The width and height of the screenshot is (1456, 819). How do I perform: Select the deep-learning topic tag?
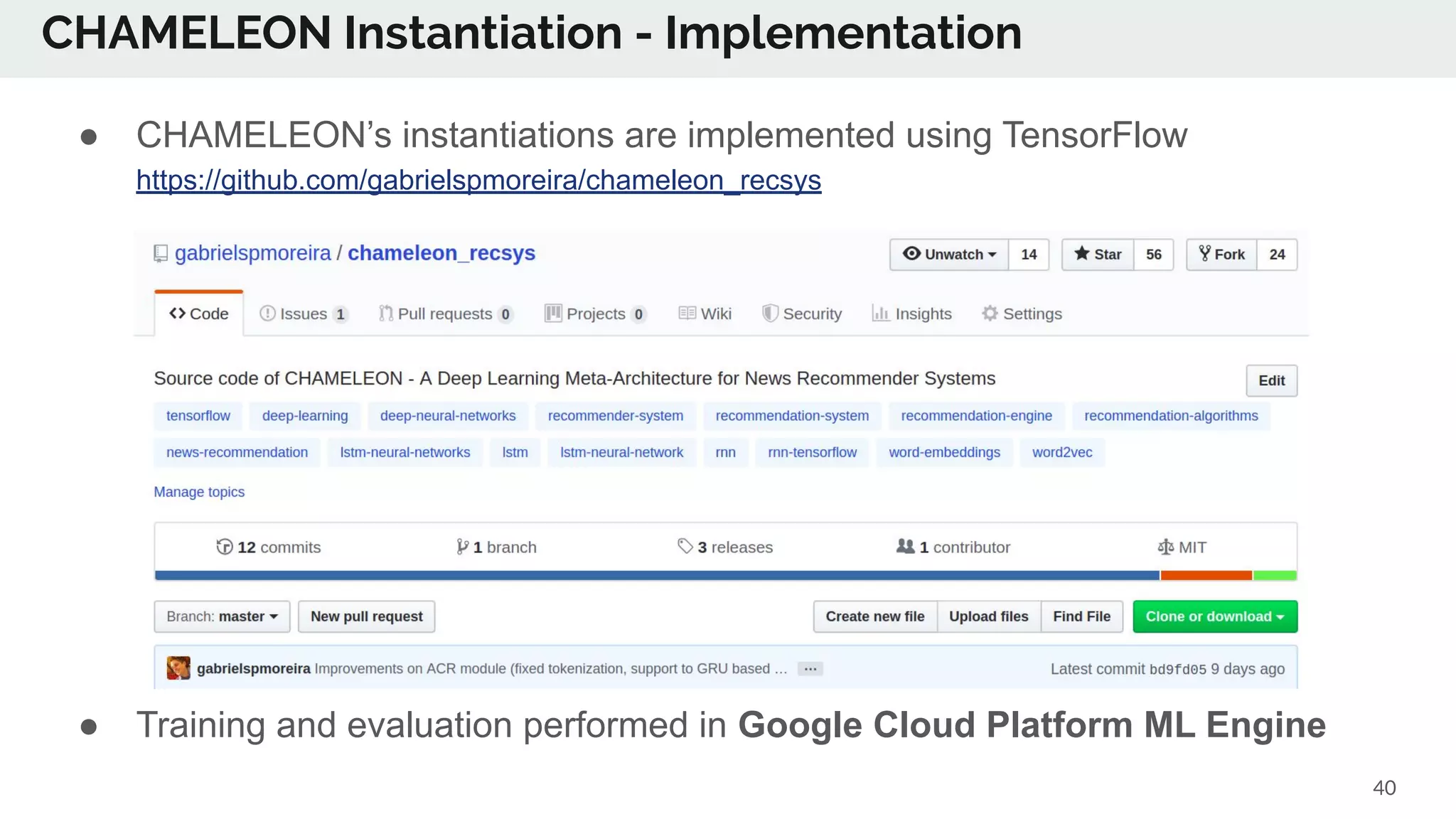(305, 416)
